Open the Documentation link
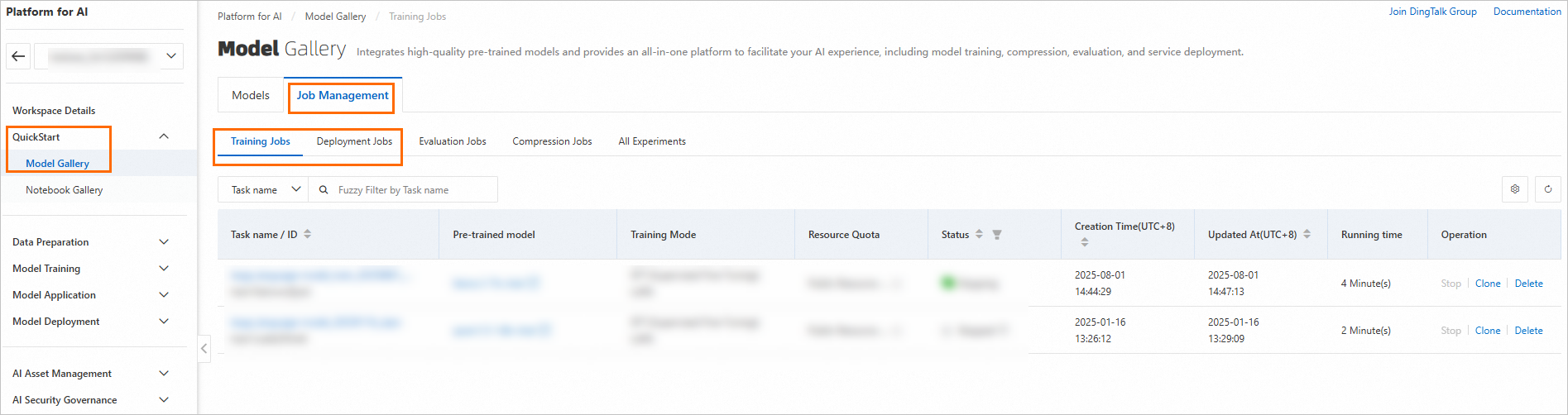Screen dimensions: 1568x415 click(1527, 12)
